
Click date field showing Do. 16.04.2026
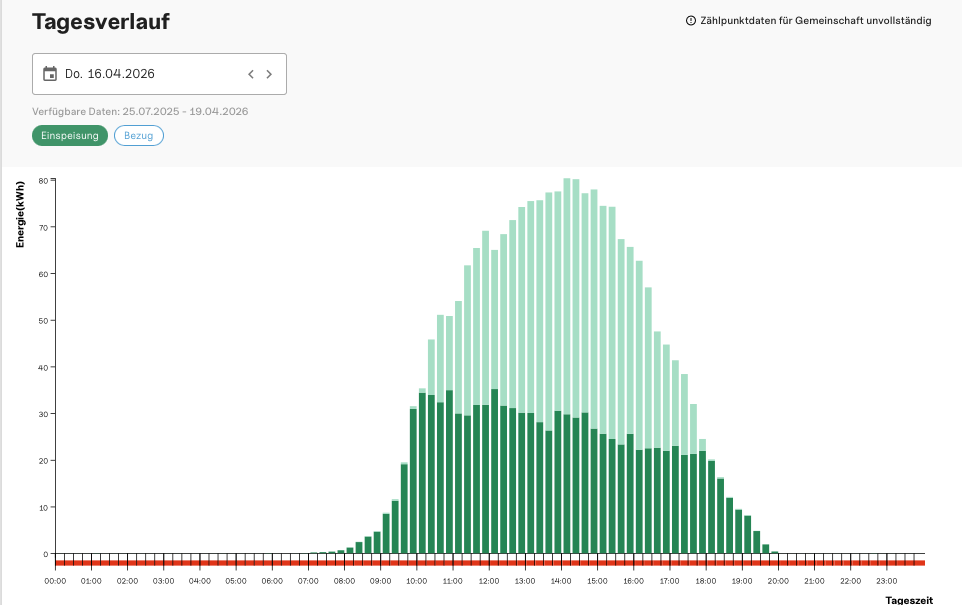point(160,74)
